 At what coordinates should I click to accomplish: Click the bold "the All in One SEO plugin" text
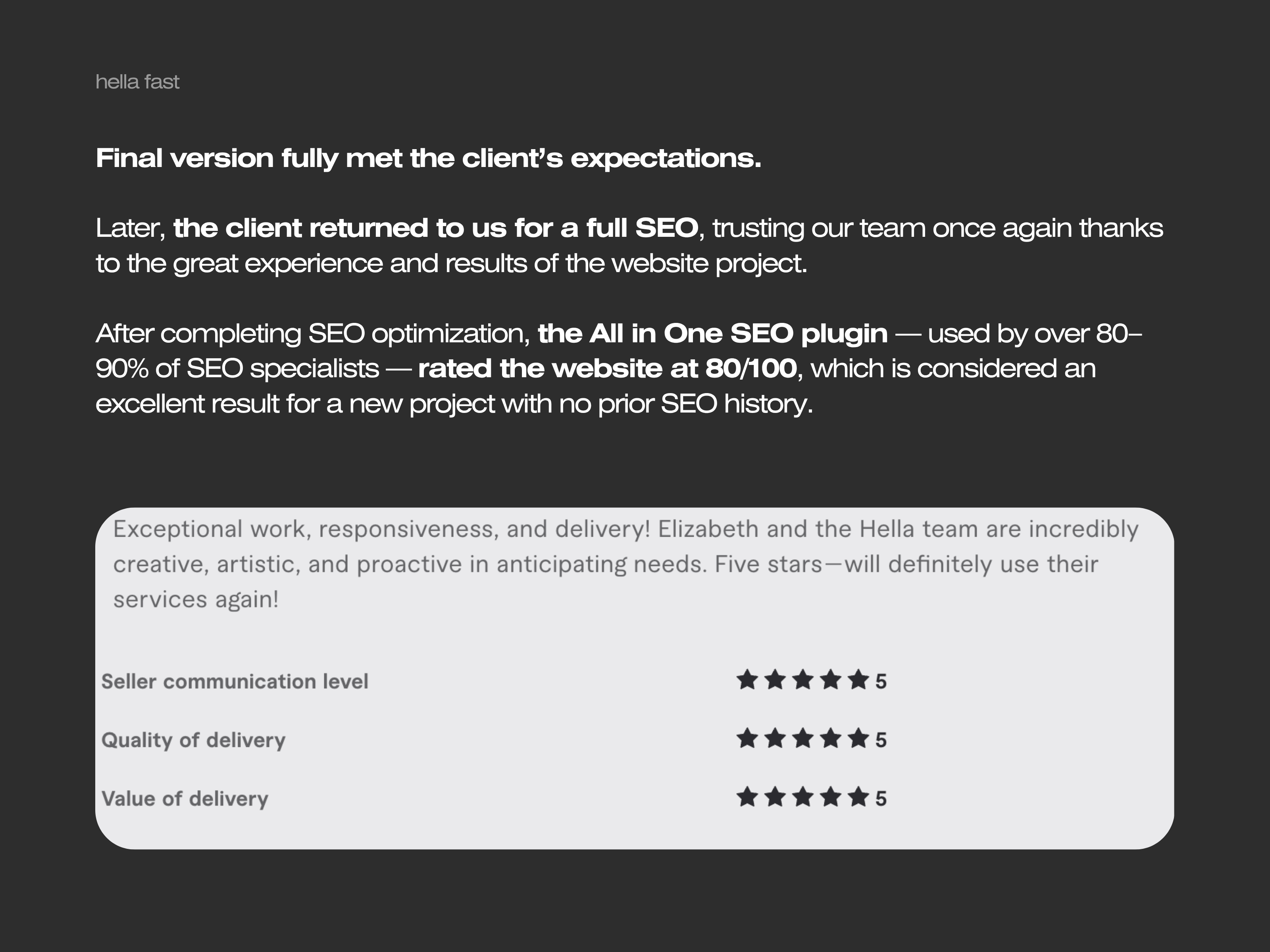[712, 334]
